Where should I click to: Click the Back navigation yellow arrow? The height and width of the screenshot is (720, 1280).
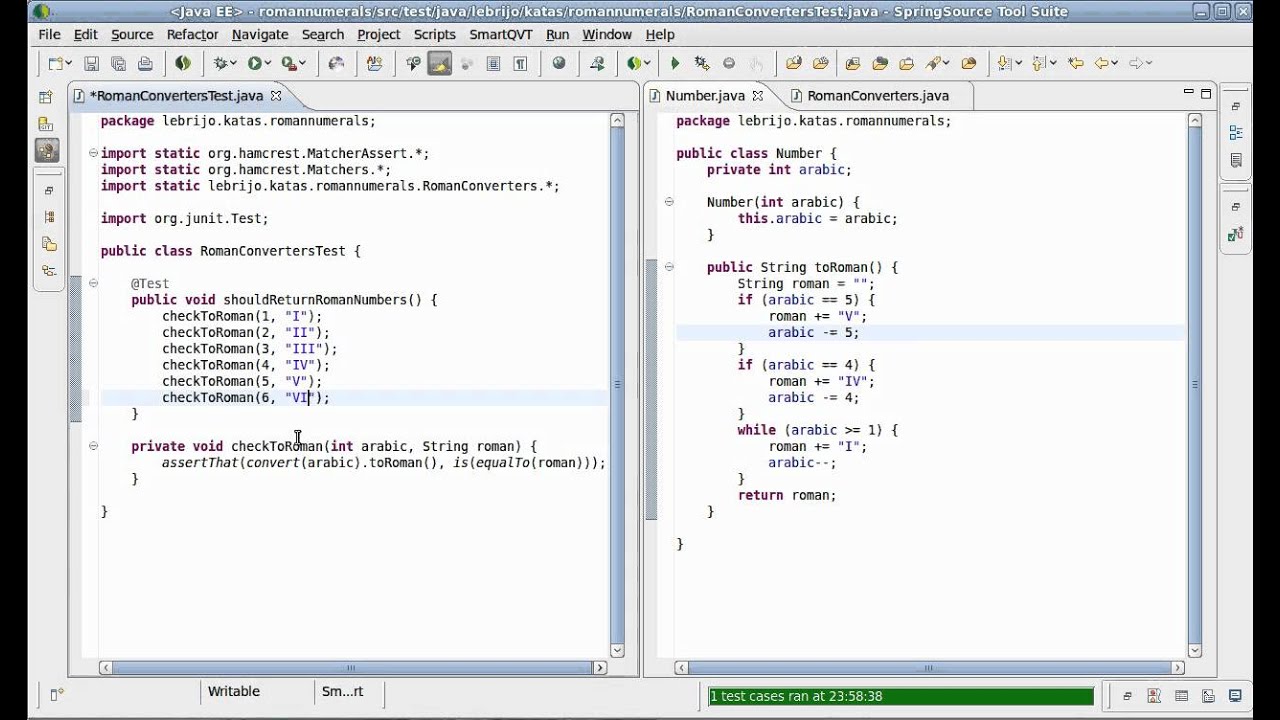(1101, 63)
